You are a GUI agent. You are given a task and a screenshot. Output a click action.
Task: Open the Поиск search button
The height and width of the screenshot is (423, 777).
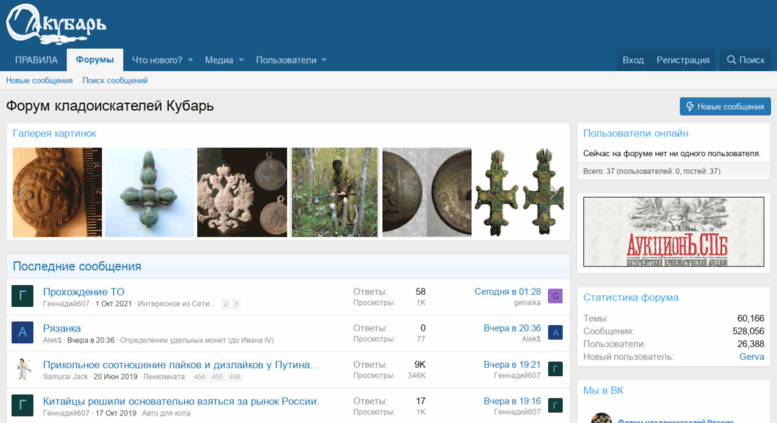(745, 60)
